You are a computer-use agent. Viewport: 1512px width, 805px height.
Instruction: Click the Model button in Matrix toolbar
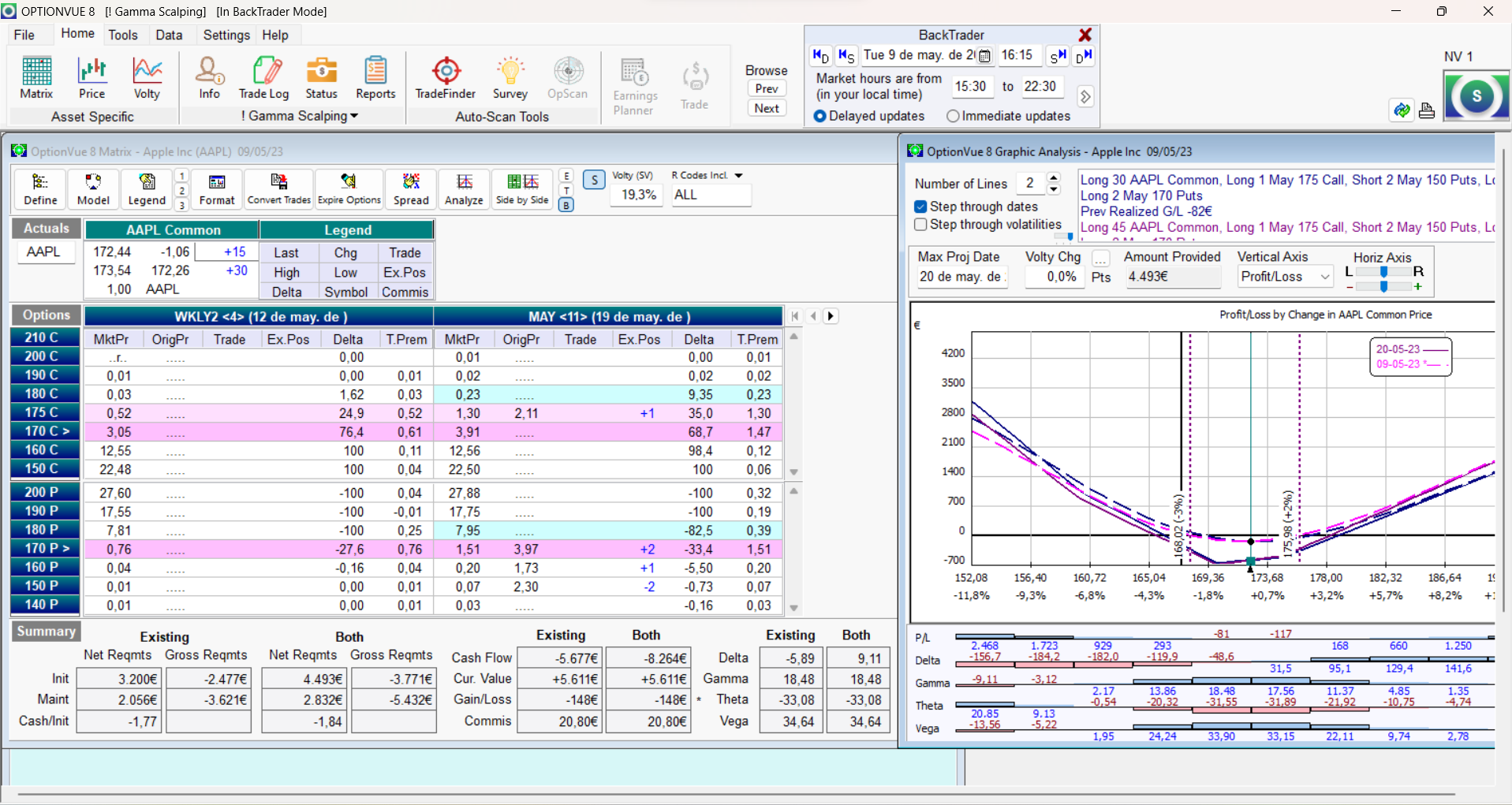click(93, 189)
